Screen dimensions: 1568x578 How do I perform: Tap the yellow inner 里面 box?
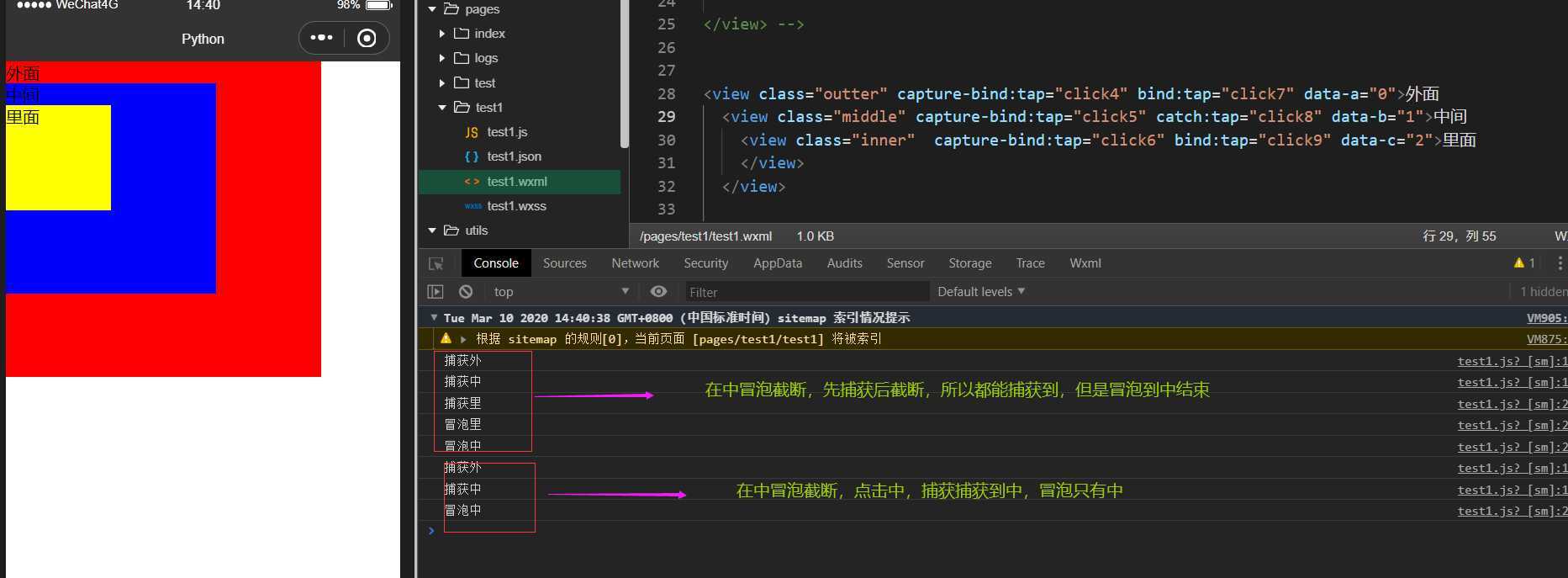[x=58, y=157]
